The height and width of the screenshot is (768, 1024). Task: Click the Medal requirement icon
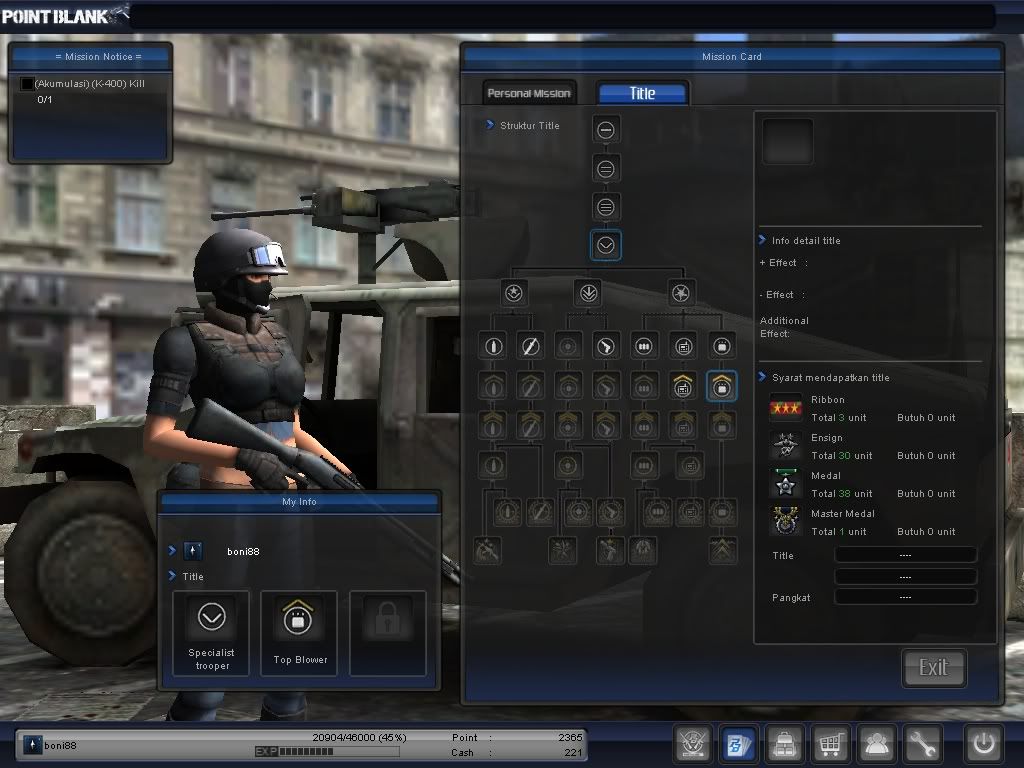click(786, 484)
